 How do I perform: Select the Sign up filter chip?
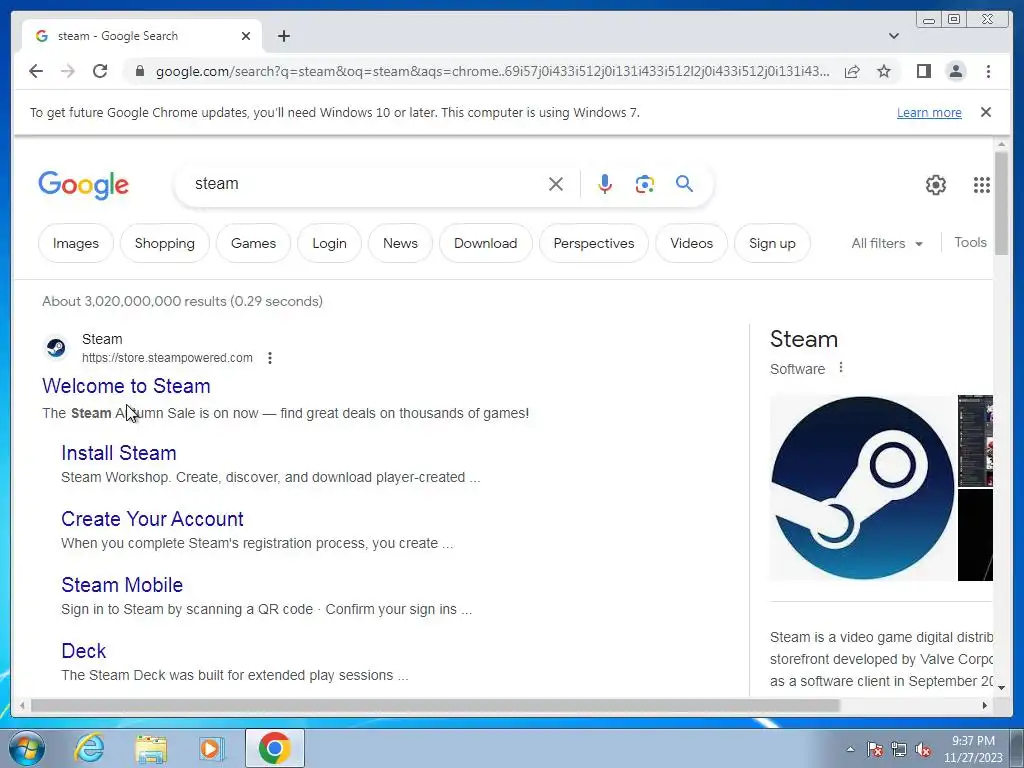(x=772, y=243)
